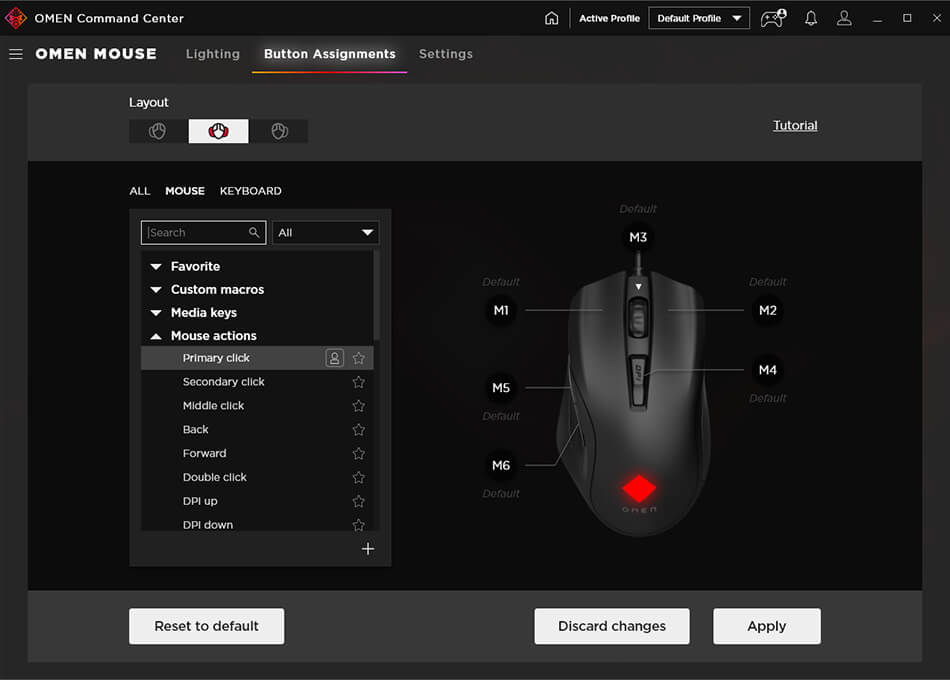Toggle favorite star for Secondary click
The image size is (950, 680).
pyautogui.click(x=358, y=382)
